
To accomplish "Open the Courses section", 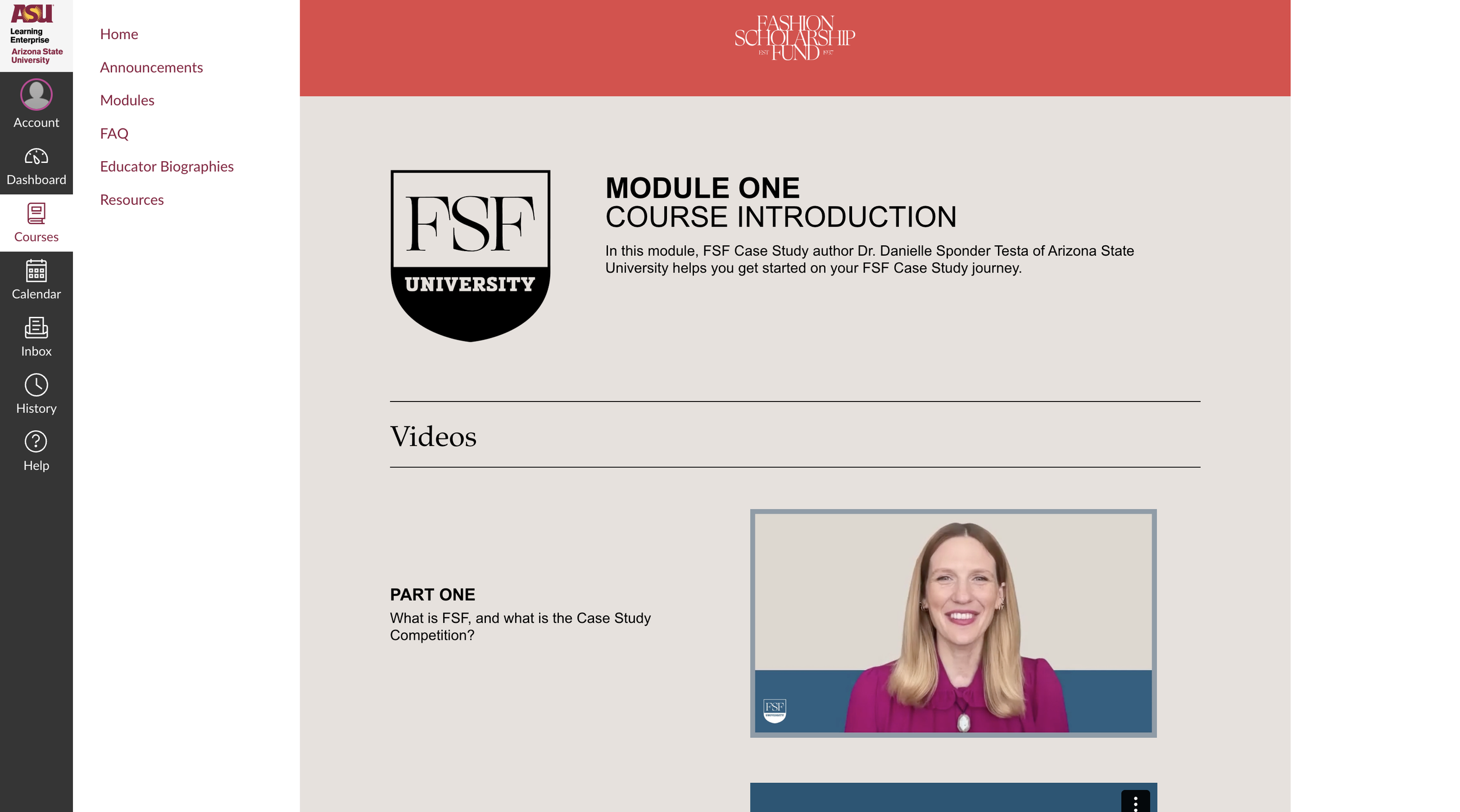I will 36,223.
